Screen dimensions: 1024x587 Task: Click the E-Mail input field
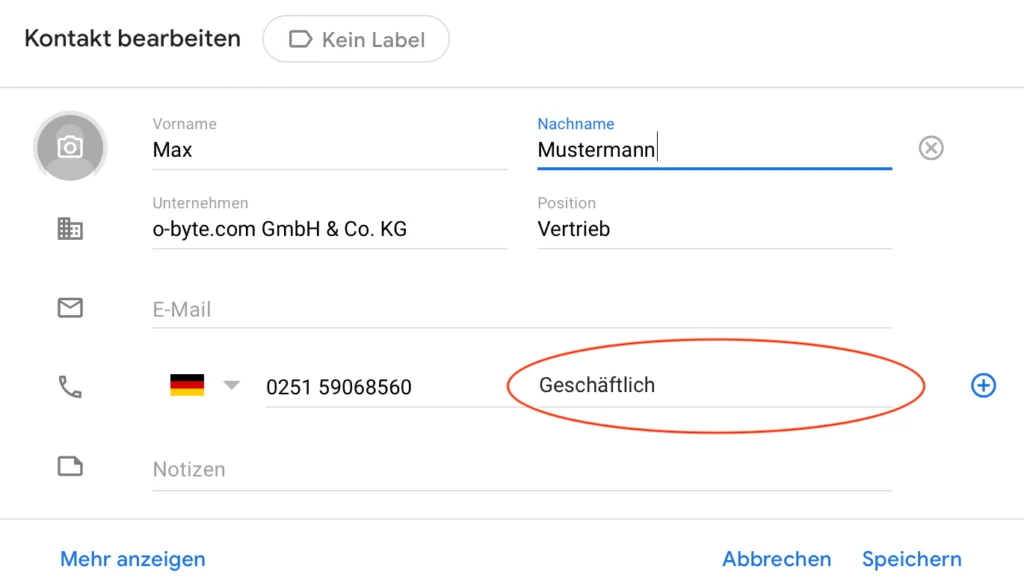click(x=520, y=310)
